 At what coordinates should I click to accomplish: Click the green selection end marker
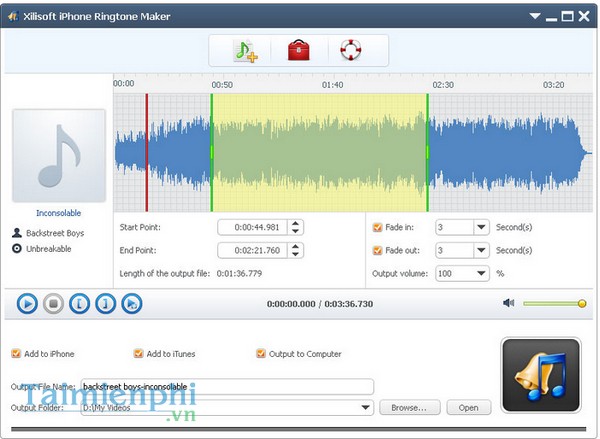427,152
